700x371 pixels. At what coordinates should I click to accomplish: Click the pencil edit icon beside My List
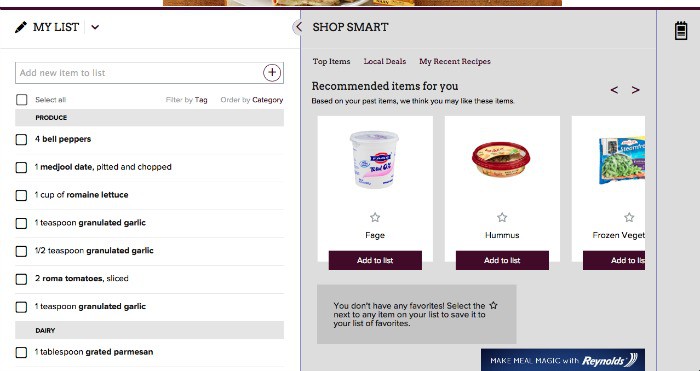coord(21,27)
